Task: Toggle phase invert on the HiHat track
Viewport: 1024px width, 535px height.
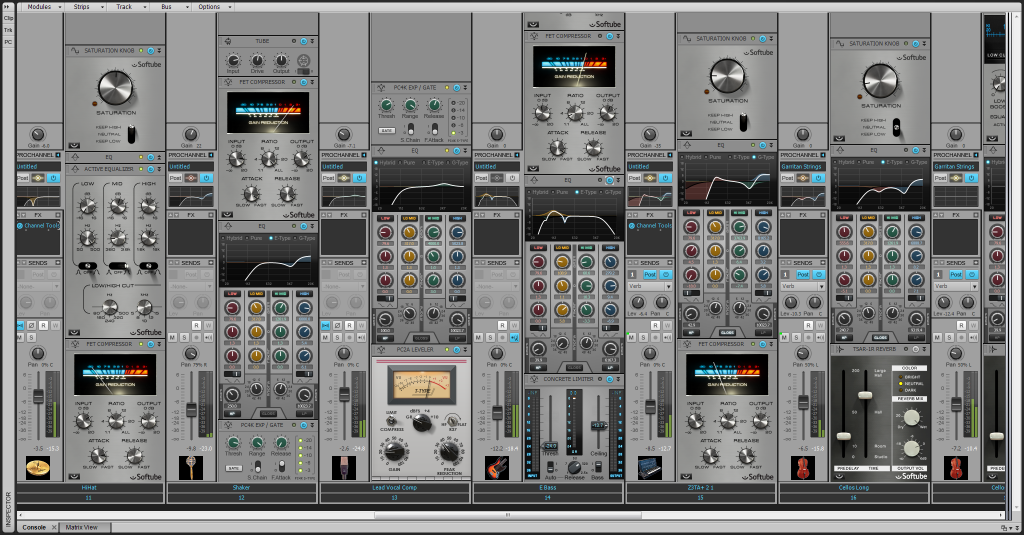Action: click(31, 325)
